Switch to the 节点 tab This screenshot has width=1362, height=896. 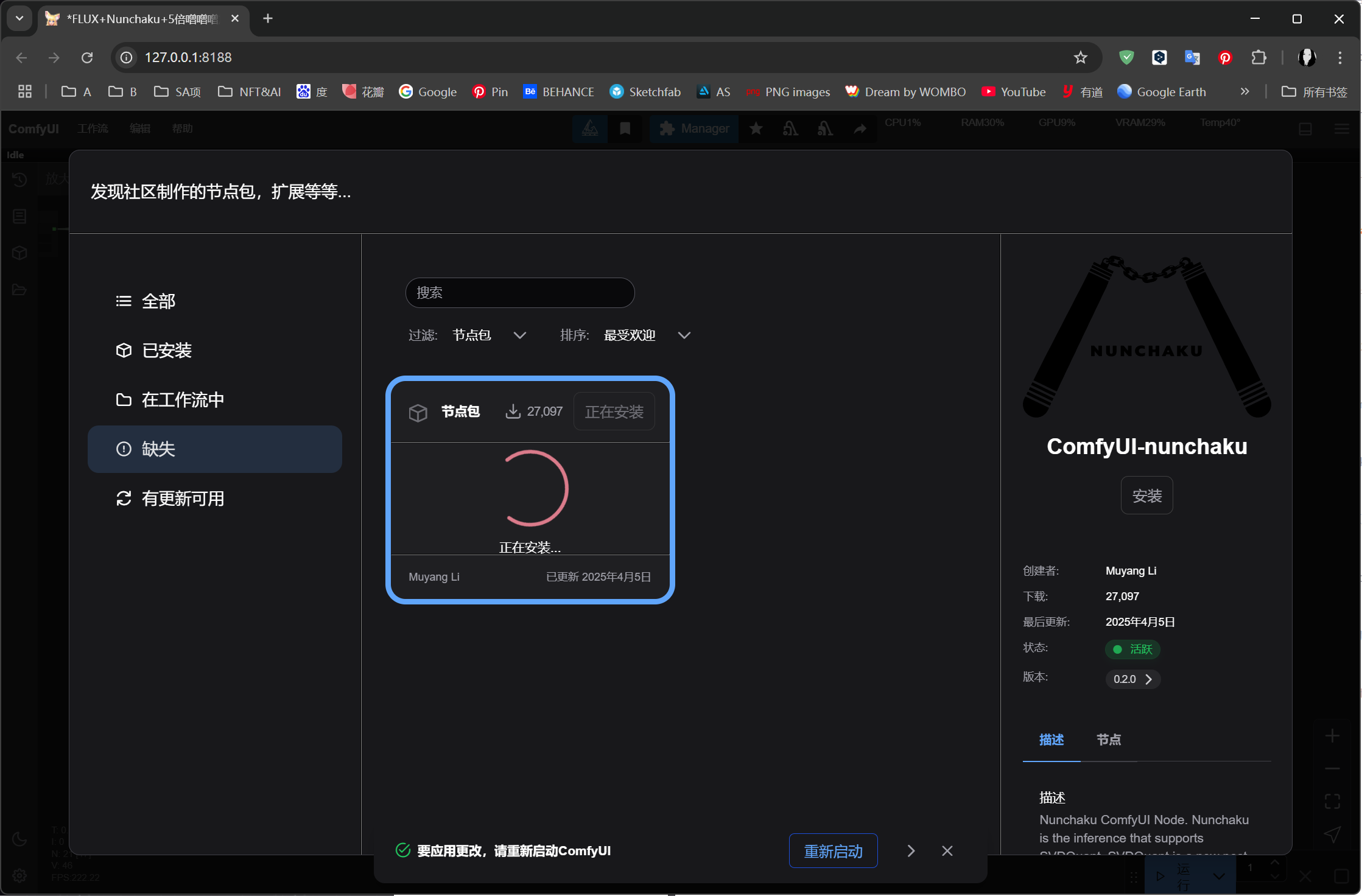1108,740
